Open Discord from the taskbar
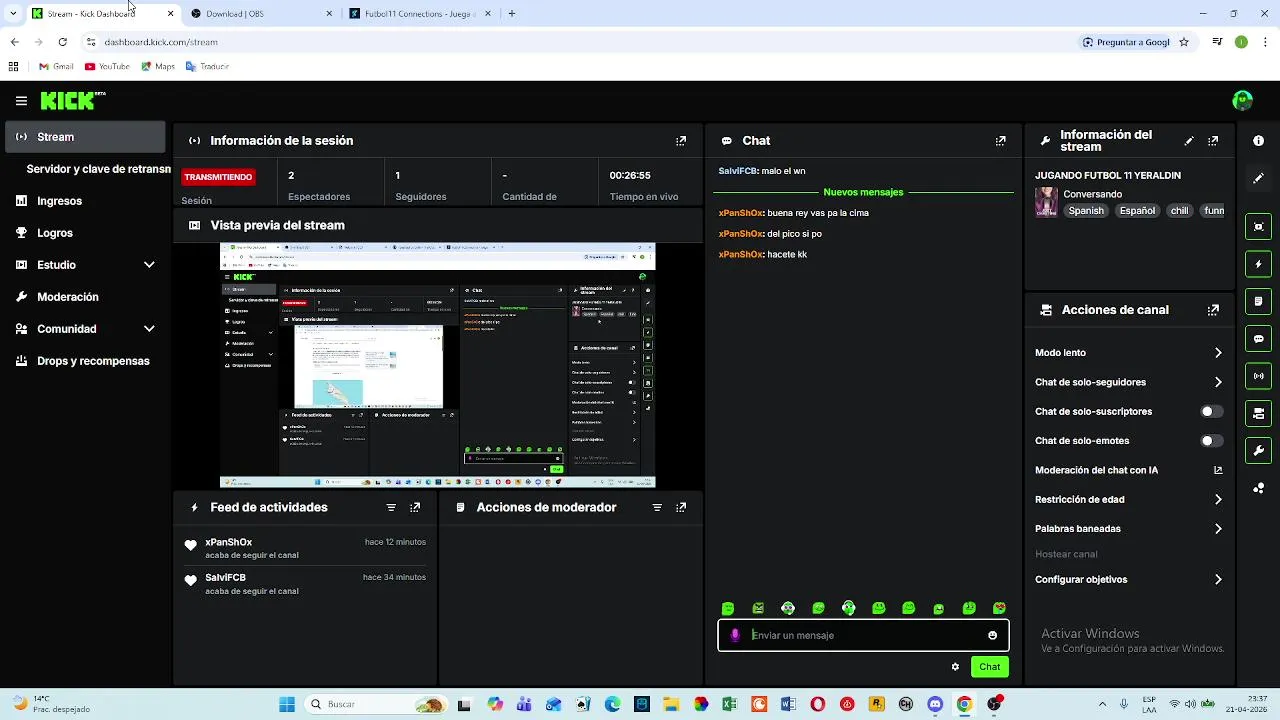The image size is (1280, 720). tap(935, 704)
